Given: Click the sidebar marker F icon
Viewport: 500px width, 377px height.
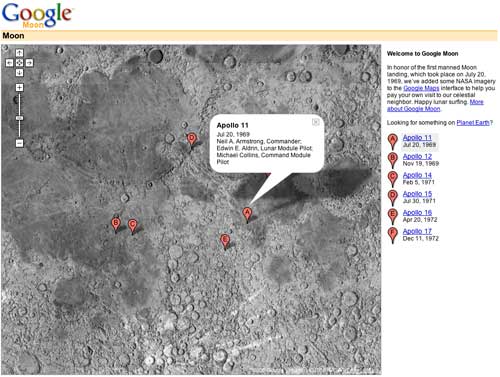Looking at the screenshot, I should 393,235.
